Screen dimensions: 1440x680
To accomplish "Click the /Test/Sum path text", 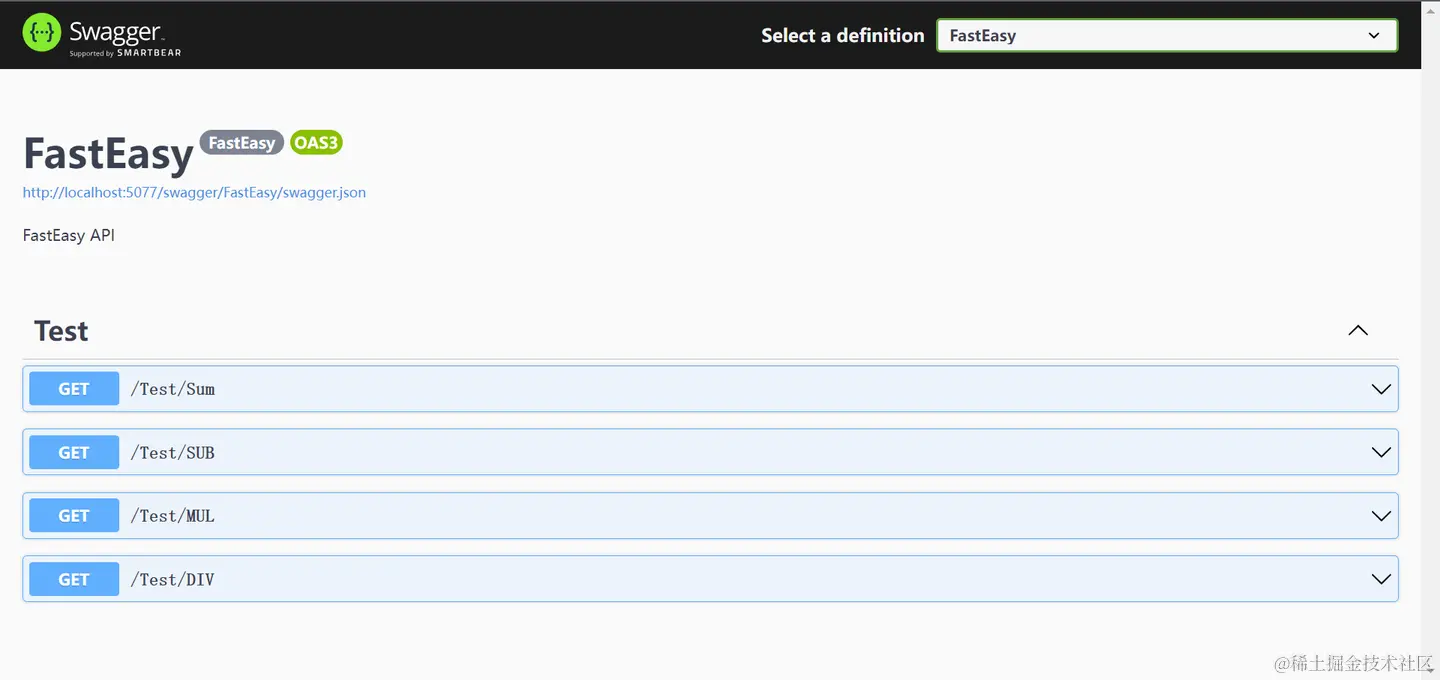I will click(173, 389).
